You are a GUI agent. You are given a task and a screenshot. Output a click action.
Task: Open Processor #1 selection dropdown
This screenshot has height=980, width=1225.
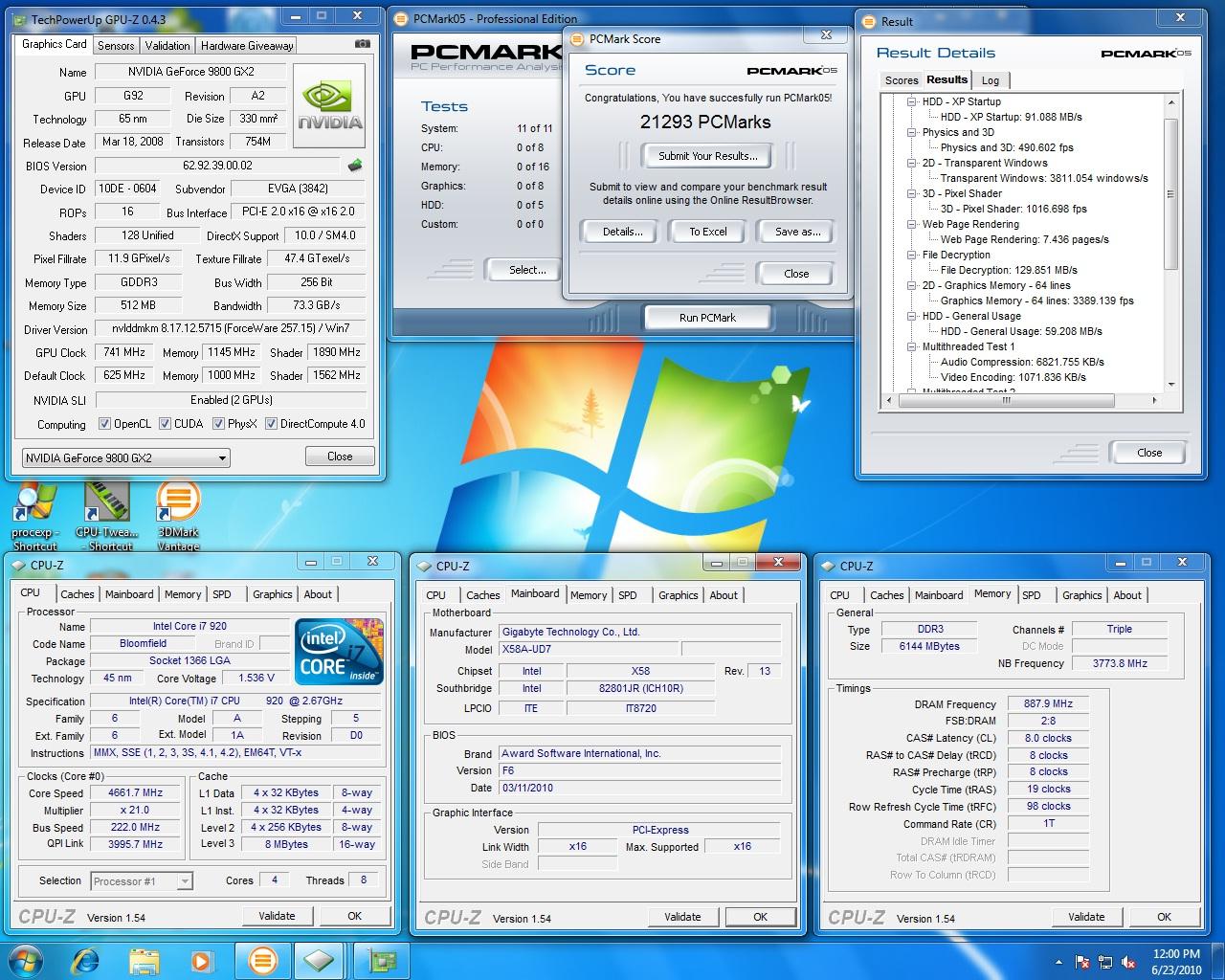point(142,880)
